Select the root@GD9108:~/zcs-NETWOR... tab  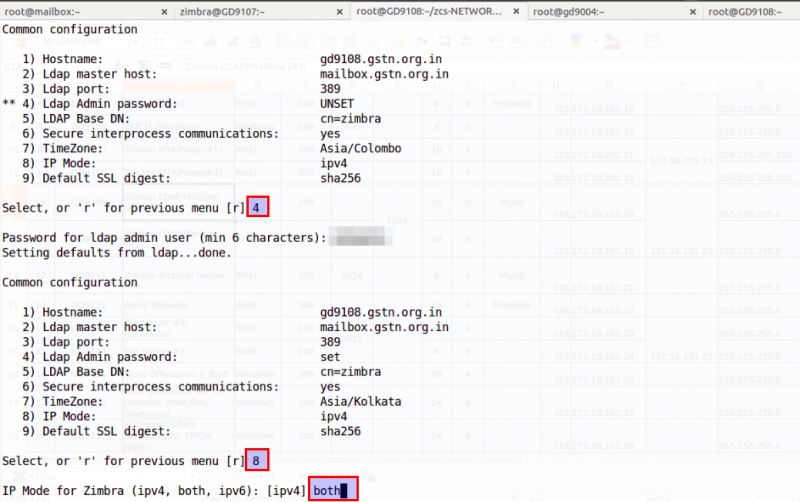439,11
